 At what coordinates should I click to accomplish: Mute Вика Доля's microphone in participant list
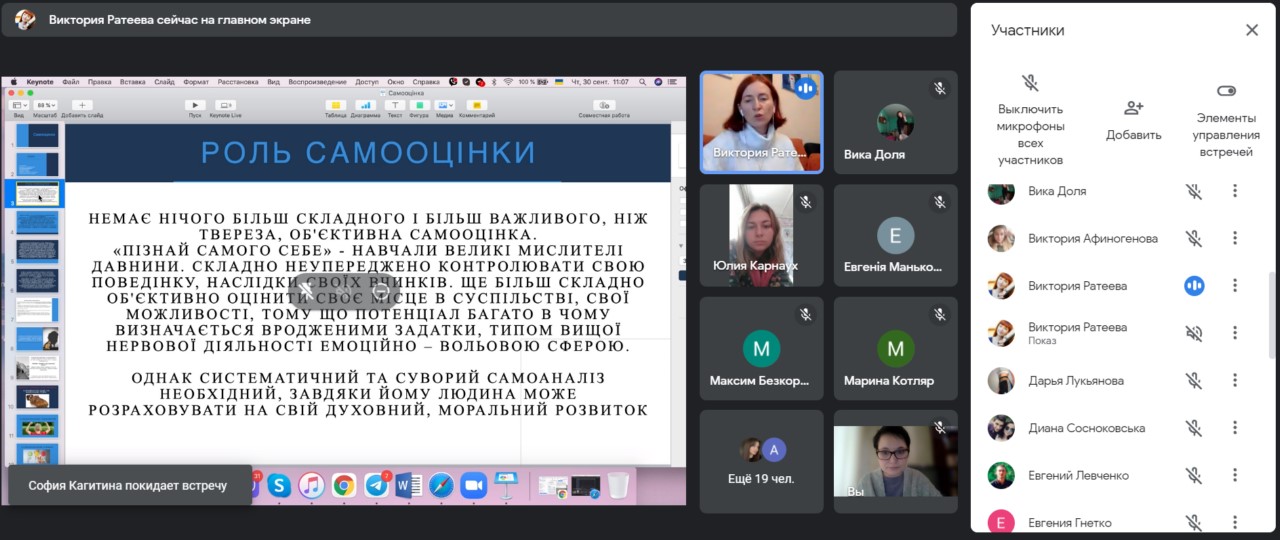point(1193,191)
